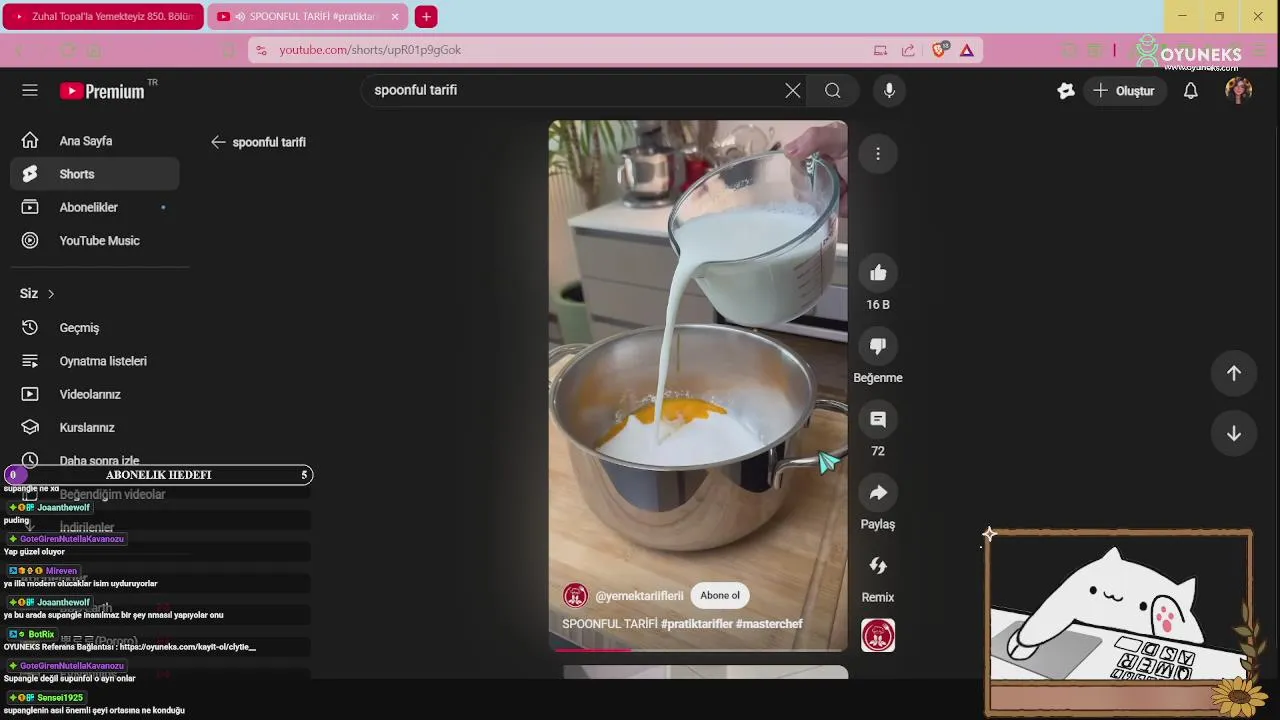Click the youtube.com address bar URL
1280x720 pixels.
pos(370,50)
